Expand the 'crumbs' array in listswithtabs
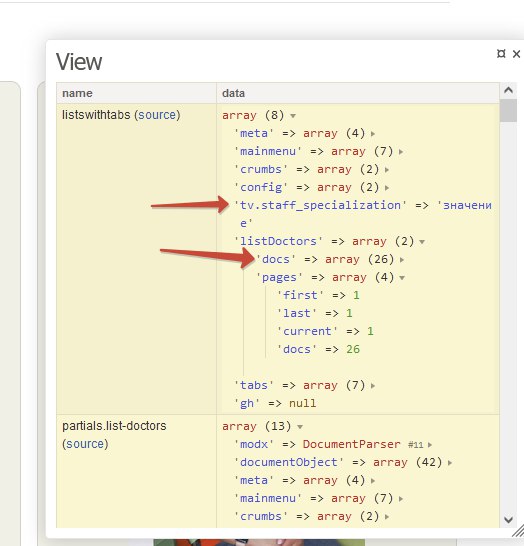 pos(387,170)
